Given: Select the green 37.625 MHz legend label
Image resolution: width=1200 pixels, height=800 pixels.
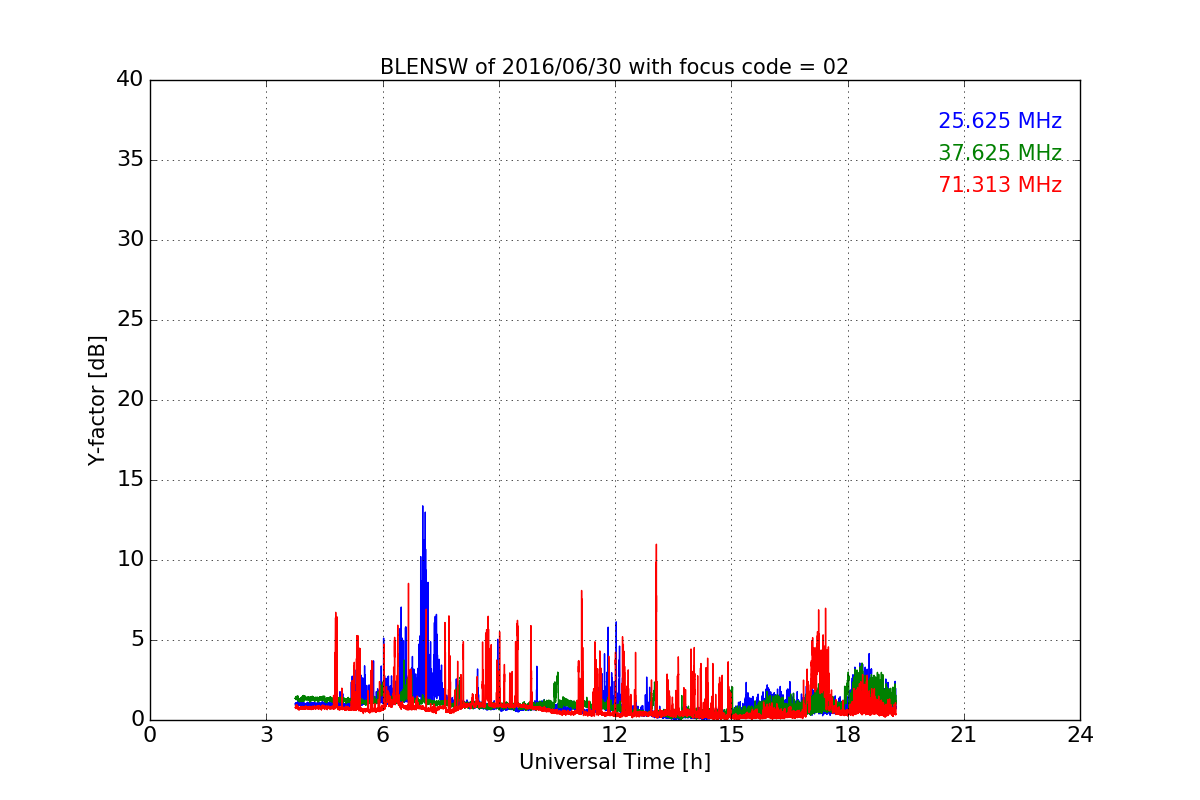Looking at the screenshot, I should pos(1000,153).
